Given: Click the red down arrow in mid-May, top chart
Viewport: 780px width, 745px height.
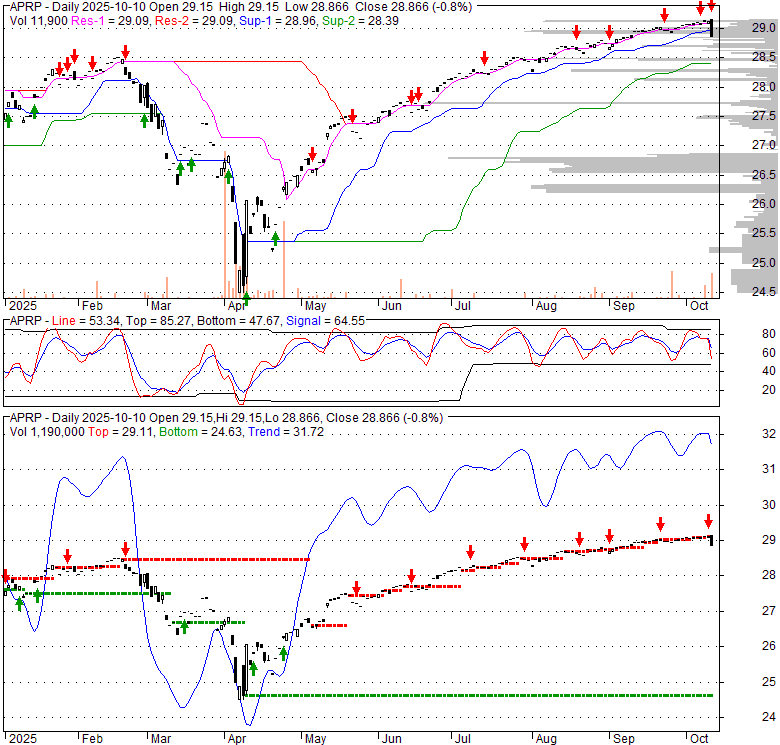Looking at the screenshot, I should [x=351, y=117].
